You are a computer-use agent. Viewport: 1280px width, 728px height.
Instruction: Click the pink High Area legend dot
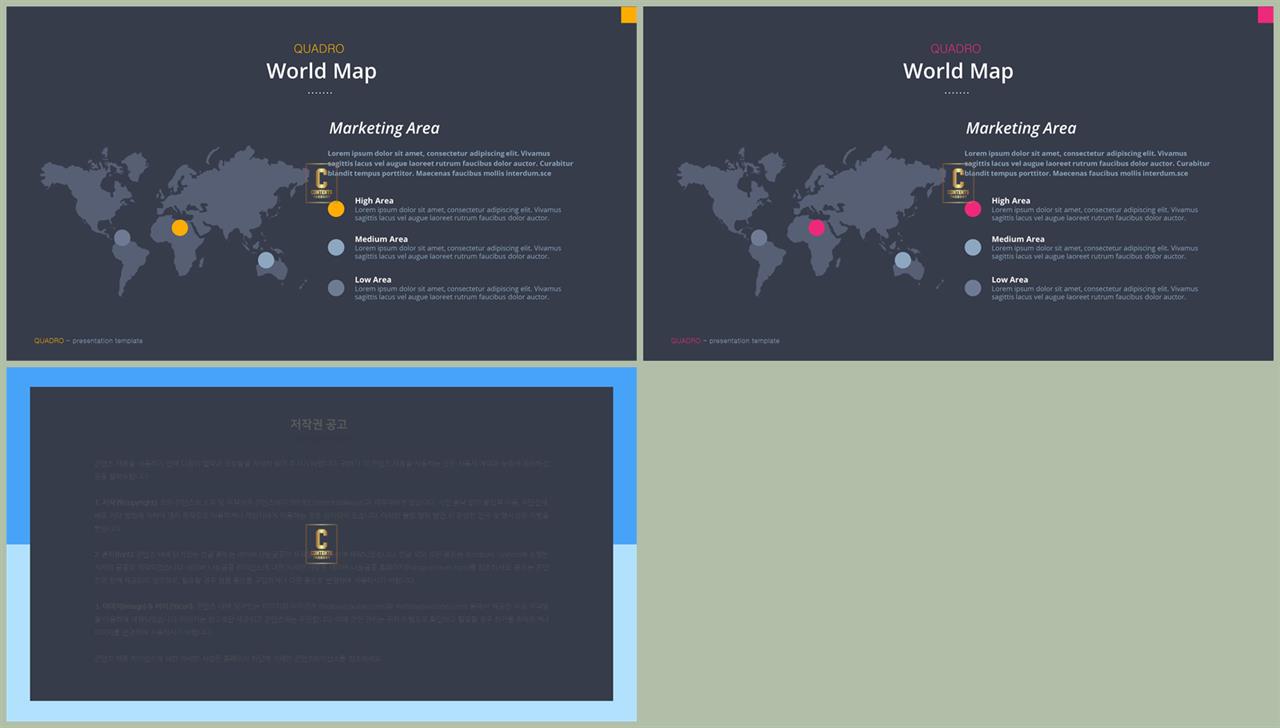click(973, 209)
